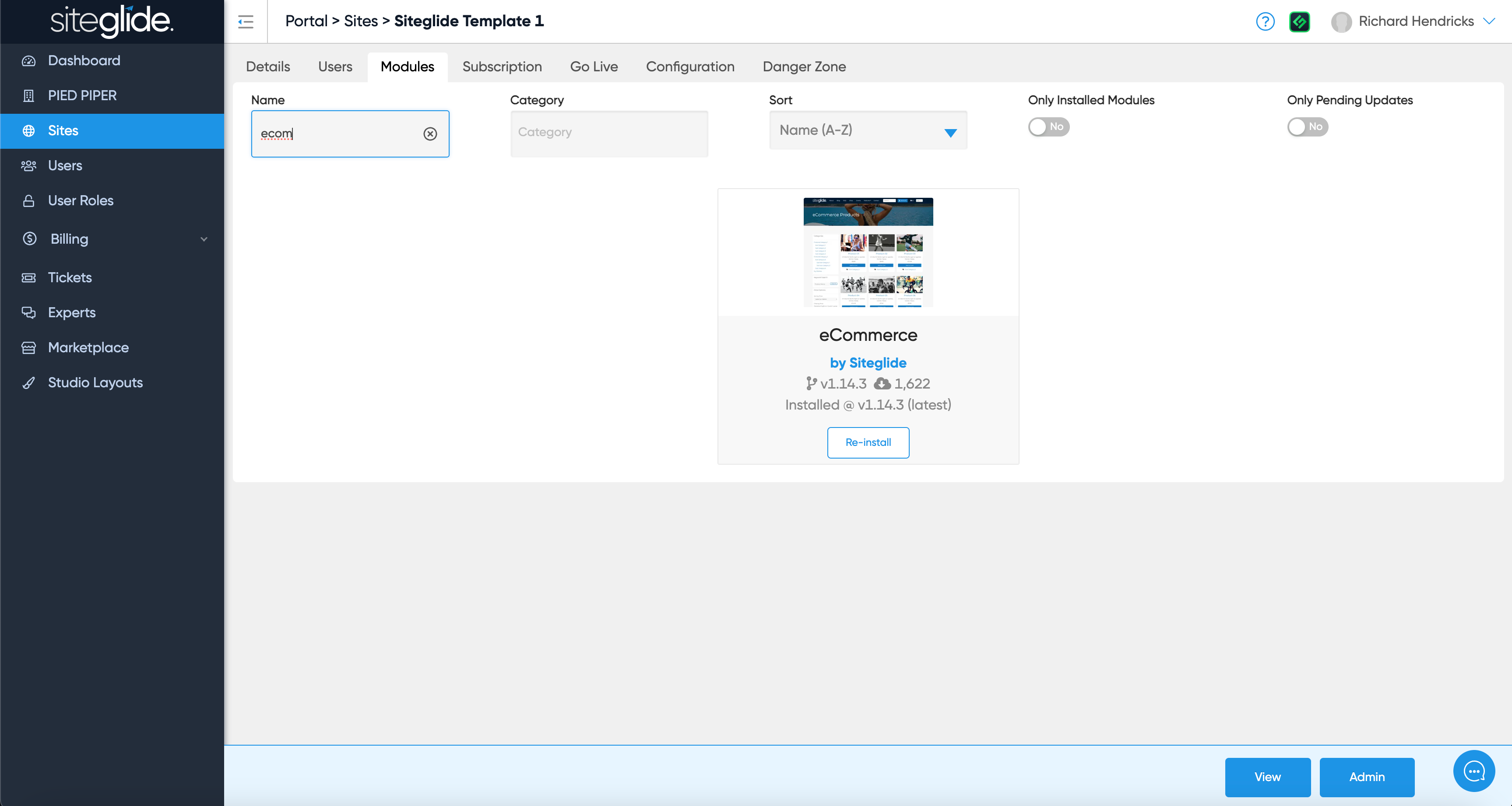Click the Admin button
Image resolution: width=1512 pixels, height=806 pixels.
coord(1366,777)
